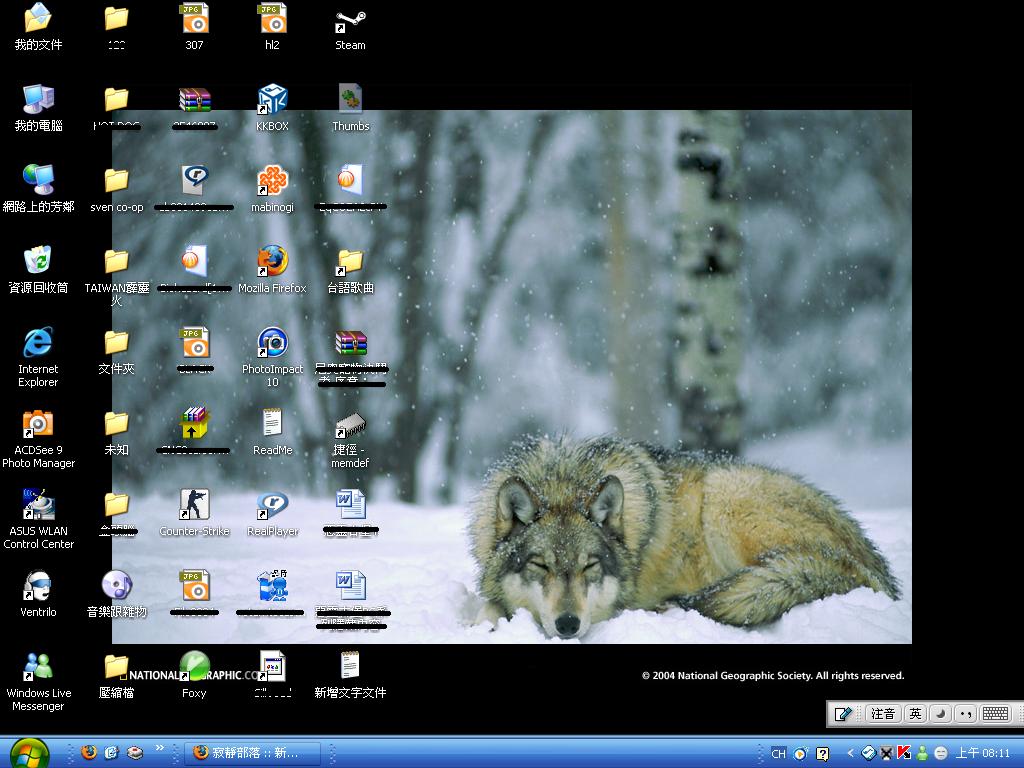The height and width of the screenshot is (768, 1024).
Task: Launch PhotoImpact 10
Action: pos(272,357)
